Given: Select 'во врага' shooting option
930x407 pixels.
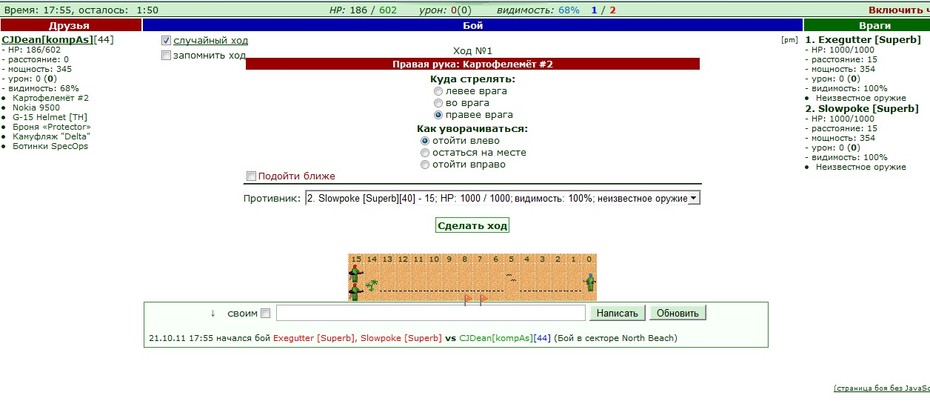Looking at the screenshot, I should tap(438, 103).
